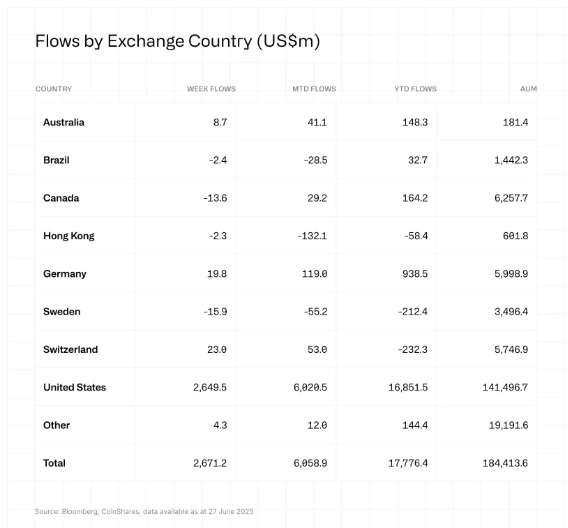
Task: Click the WEEK FLOWS column header
Action: (211, 89)
